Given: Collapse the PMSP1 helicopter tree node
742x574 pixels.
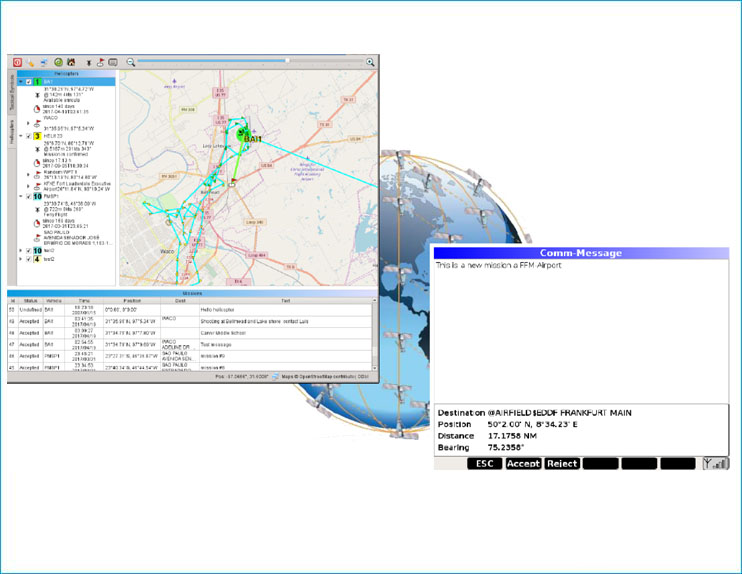Looking at the screenshot, I should 20,197.
